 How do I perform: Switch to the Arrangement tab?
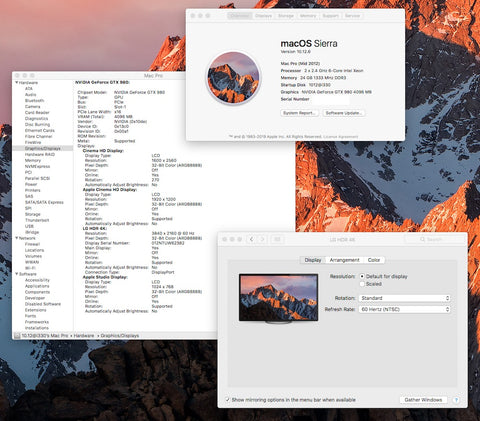pyautogui.click(x=344, y=260)
